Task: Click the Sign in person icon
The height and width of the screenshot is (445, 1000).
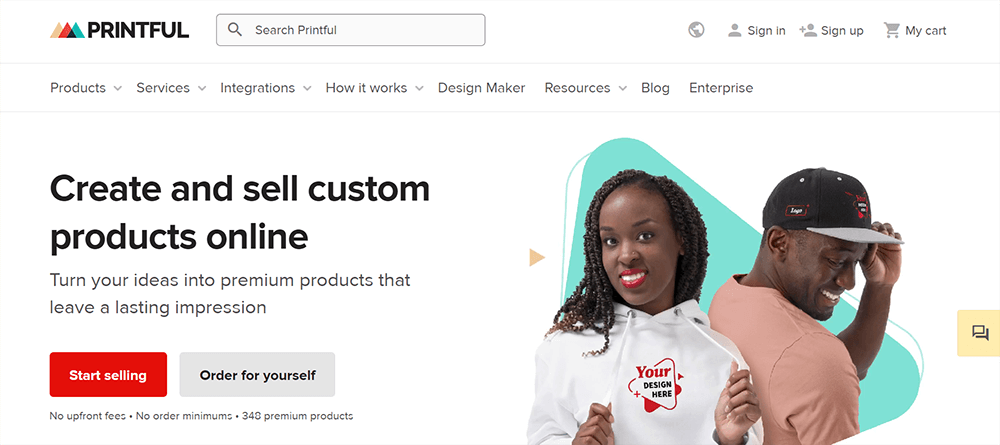Action: point(735,30)
